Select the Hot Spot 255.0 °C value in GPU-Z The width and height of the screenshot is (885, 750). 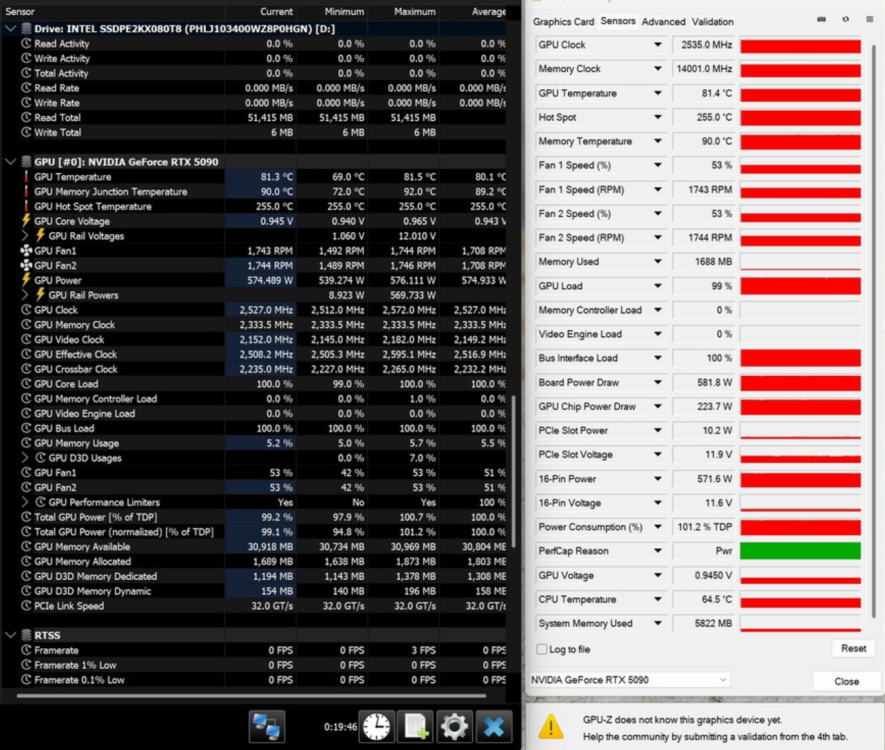click(703, 117)
